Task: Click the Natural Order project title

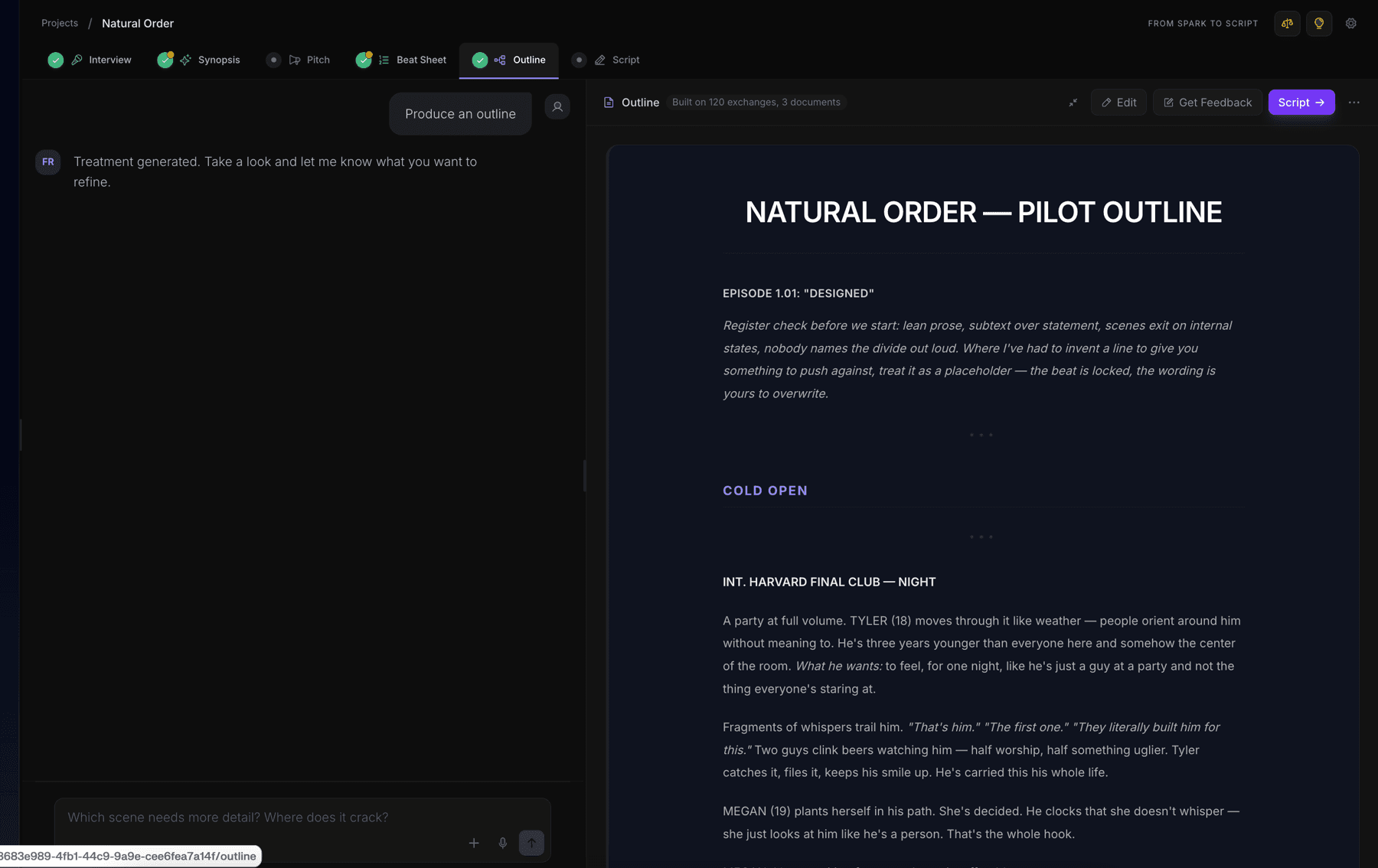Action: coord(138,23)
